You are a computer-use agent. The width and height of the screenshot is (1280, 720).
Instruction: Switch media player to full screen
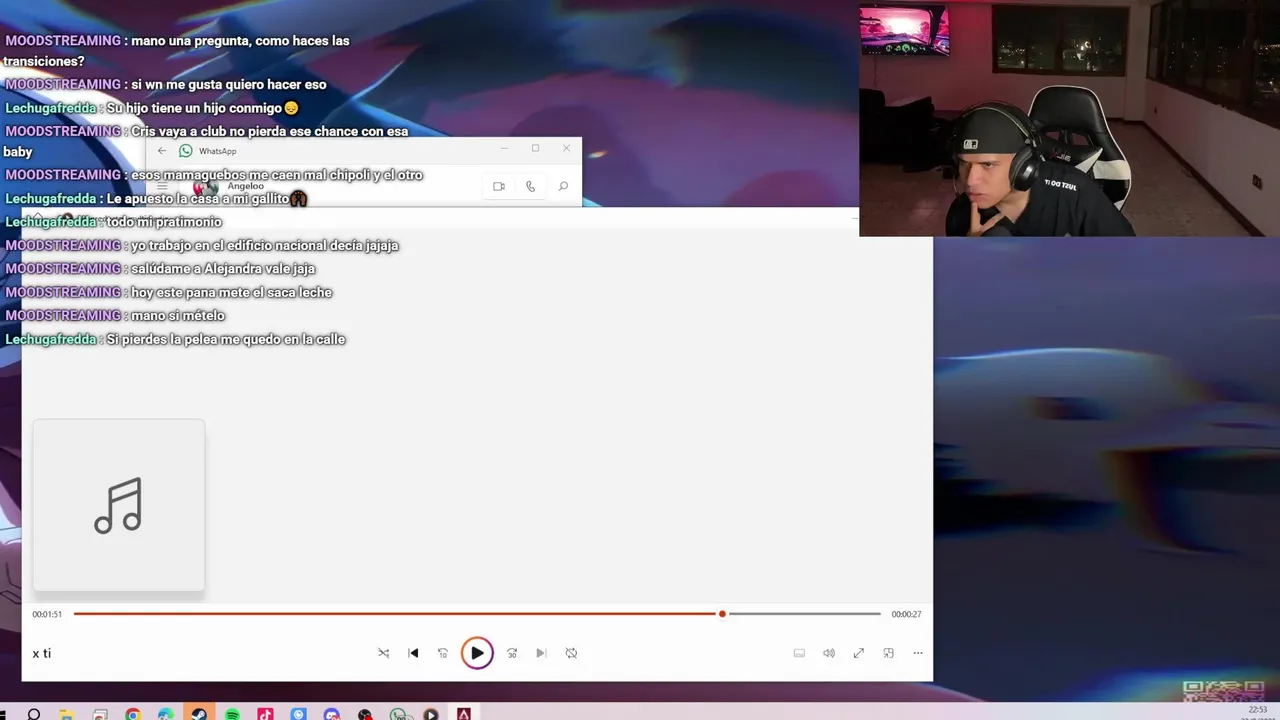coord(858,653)
